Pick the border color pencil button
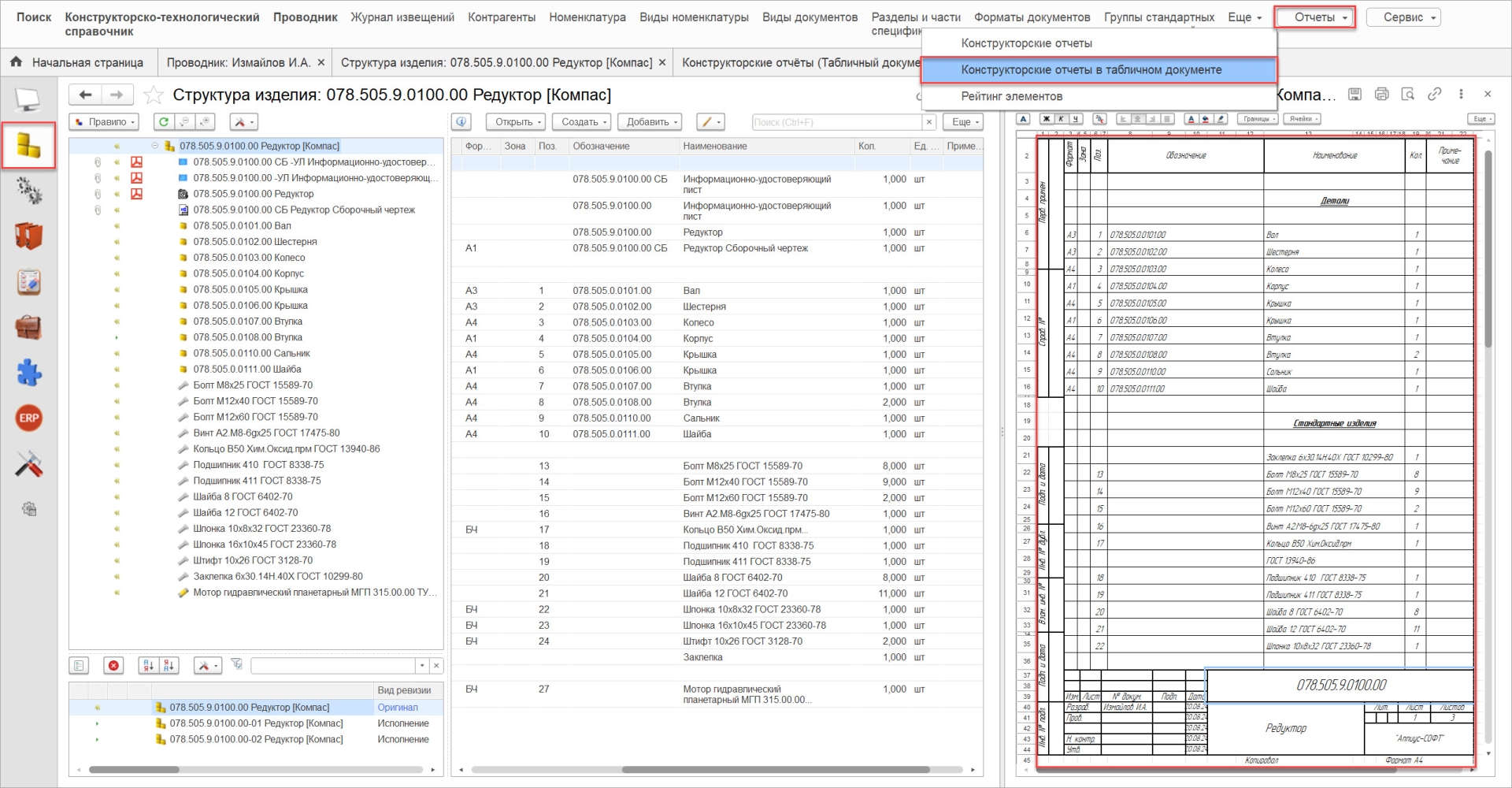Image resolution: width=1512 pixels, height=788 pixels. (1221, 119)
